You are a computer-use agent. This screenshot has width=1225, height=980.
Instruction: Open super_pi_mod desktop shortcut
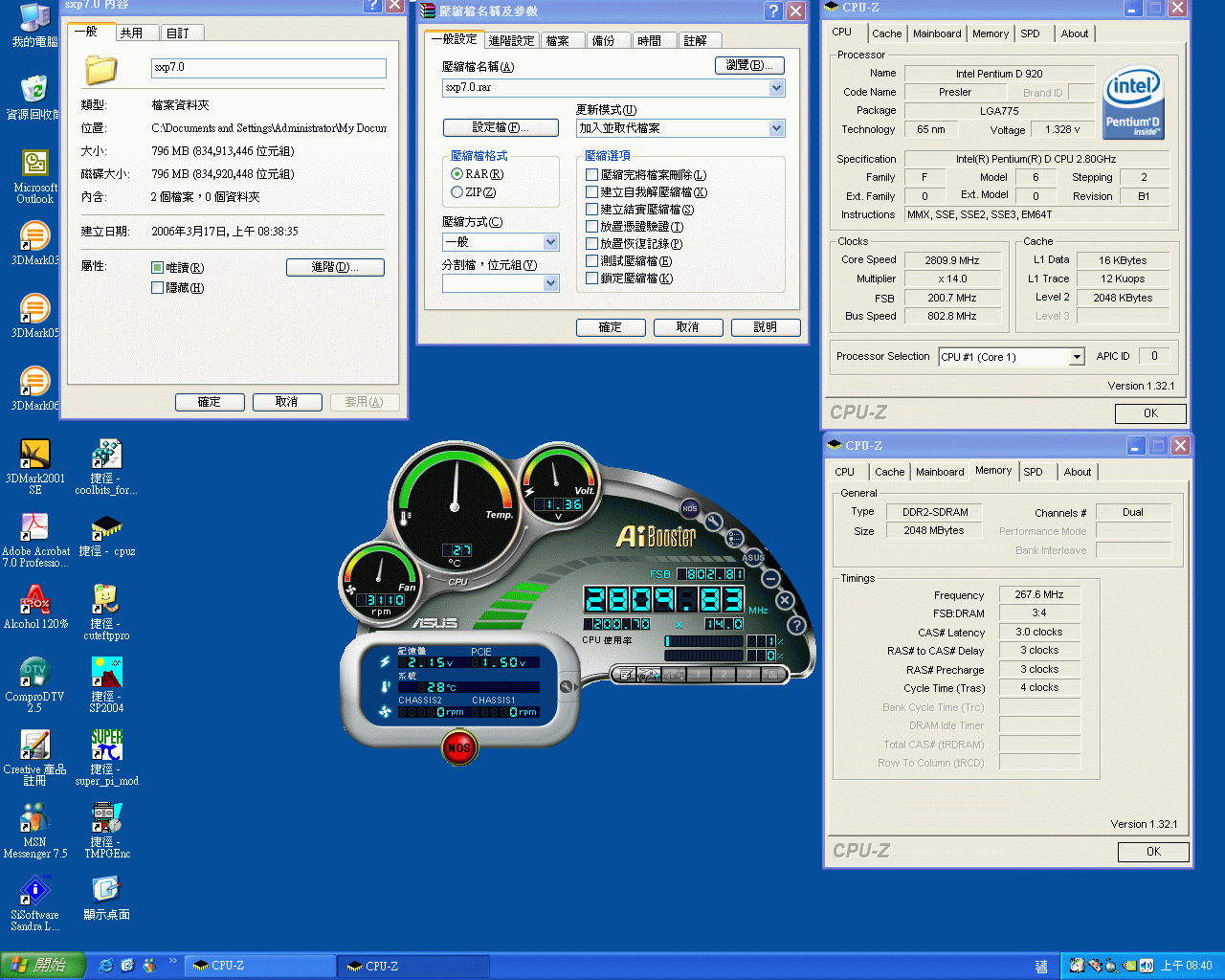coord(106,757)
